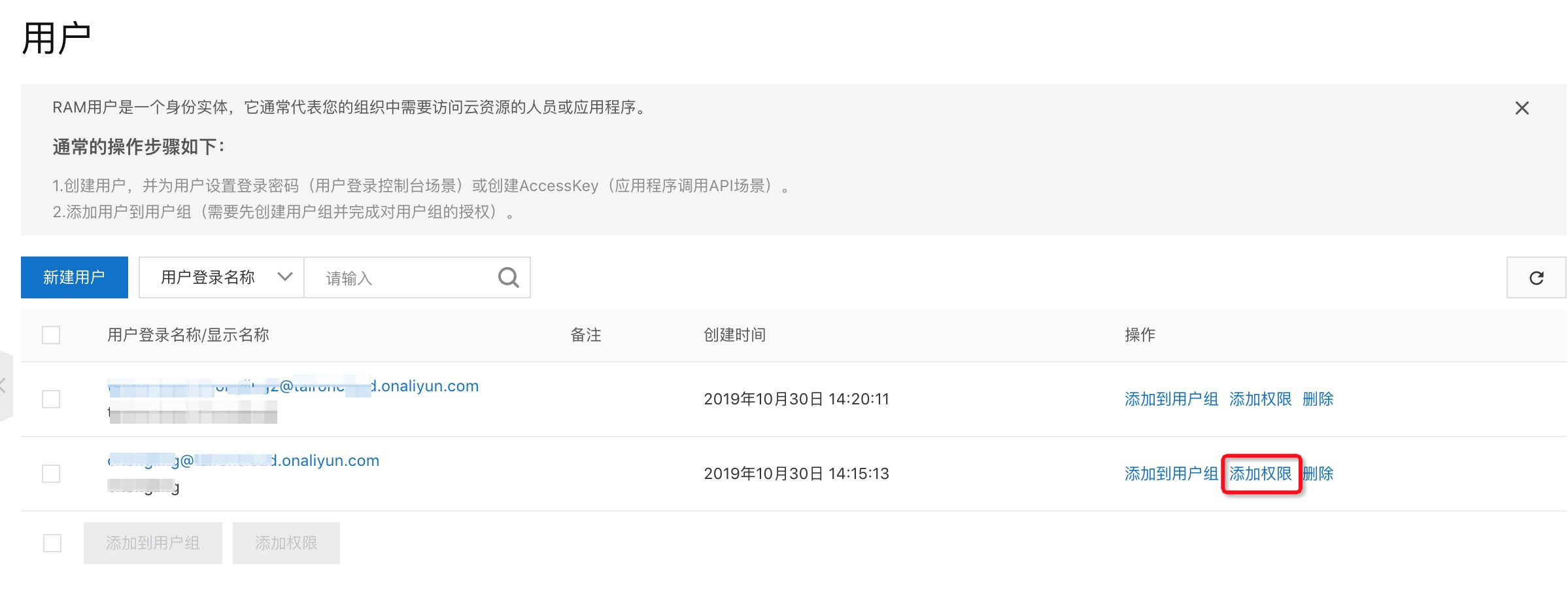
Task: Click the search magnifier icon
Action: pos(508,277)
